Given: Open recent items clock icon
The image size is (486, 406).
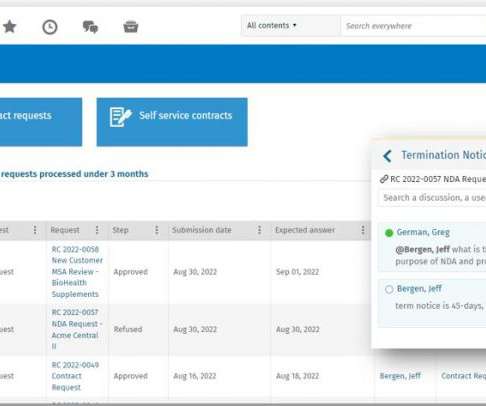Looking at the screenshot, I should coord(50,27).
